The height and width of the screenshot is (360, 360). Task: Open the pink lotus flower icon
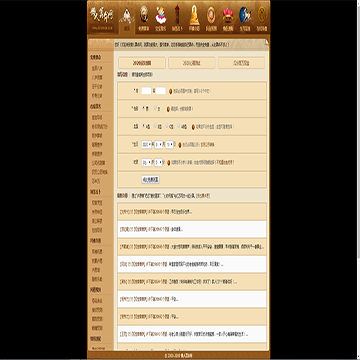click(x=228, y=16)
